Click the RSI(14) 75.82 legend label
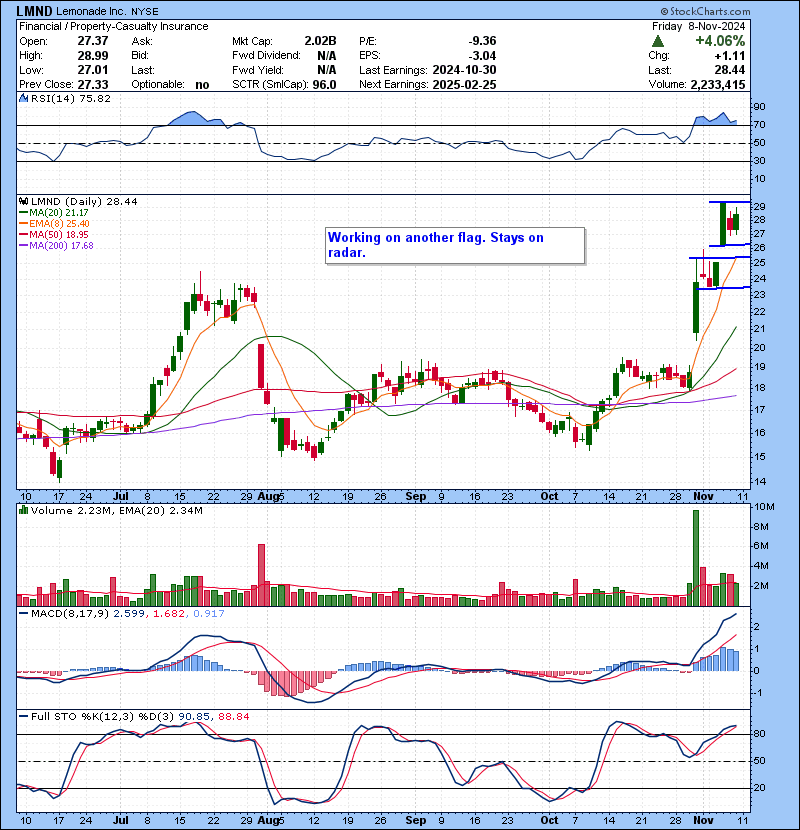 (x=71, y=98)
